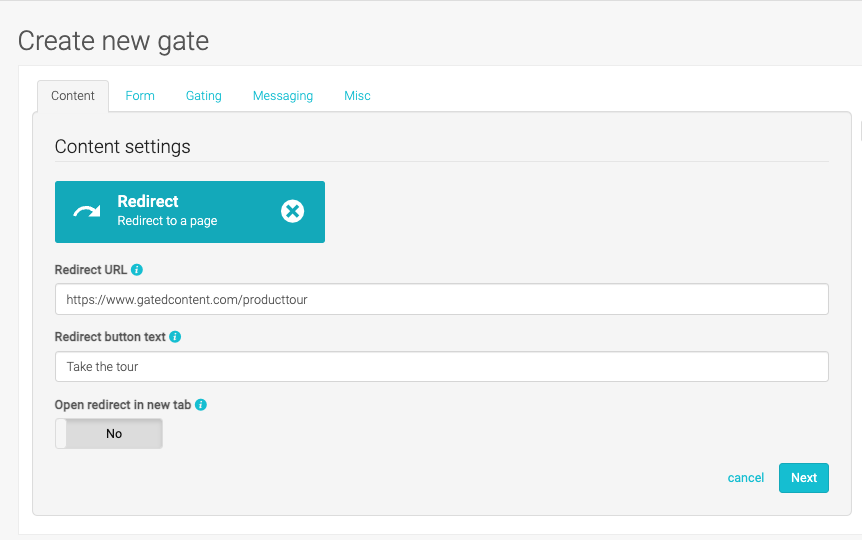Click the Redirect button text label
This screenshot has height=540, width=862.
[x=110, y=337]
